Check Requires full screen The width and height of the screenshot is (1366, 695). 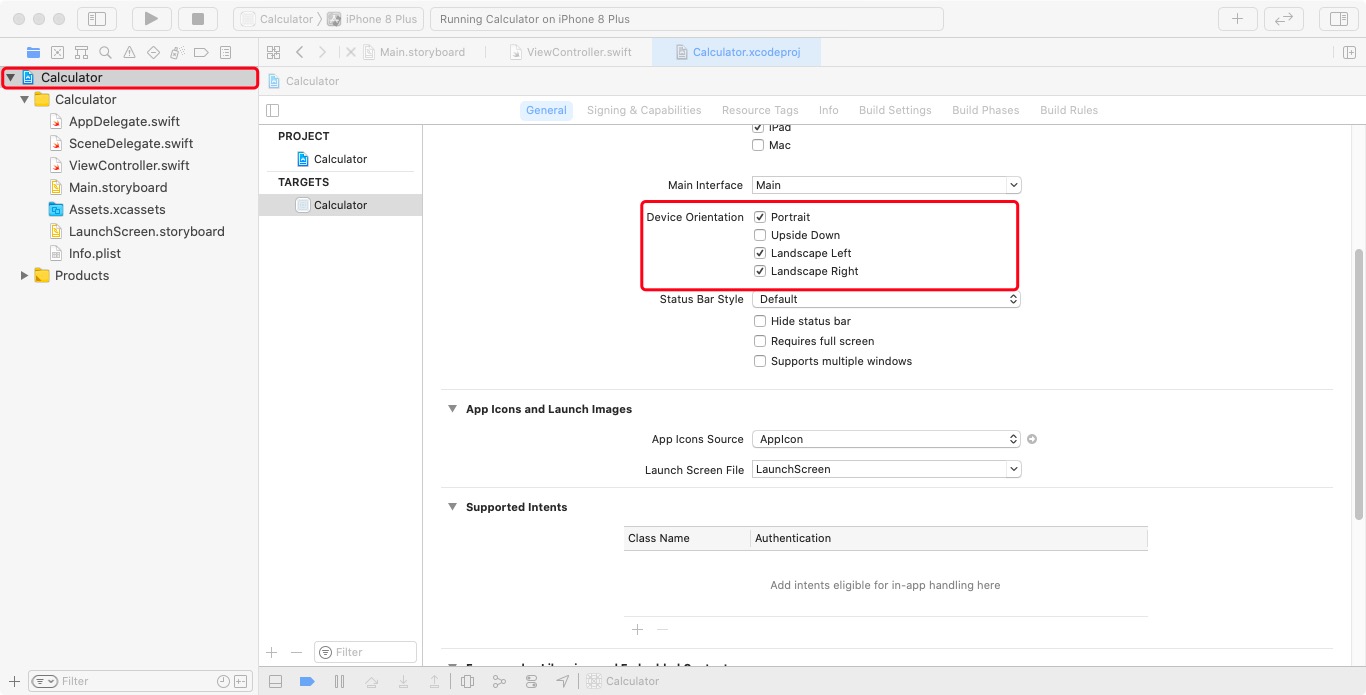(760, 341)
